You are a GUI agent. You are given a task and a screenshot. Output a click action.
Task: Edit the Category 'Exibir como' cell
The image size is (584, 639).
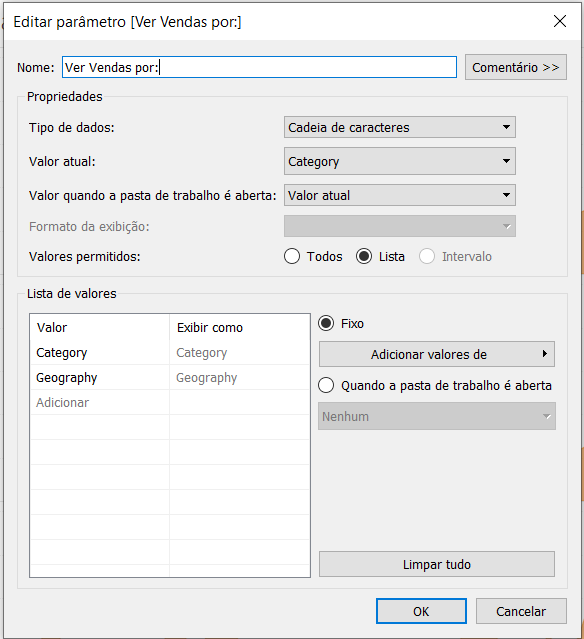click(239, 353)
